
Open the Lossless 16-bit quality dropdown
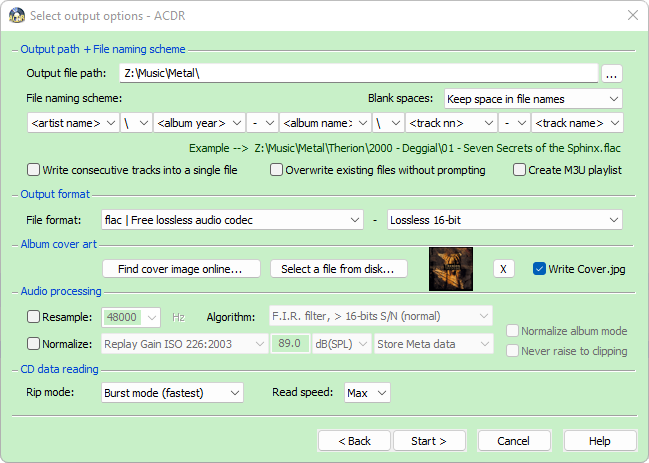505,220
